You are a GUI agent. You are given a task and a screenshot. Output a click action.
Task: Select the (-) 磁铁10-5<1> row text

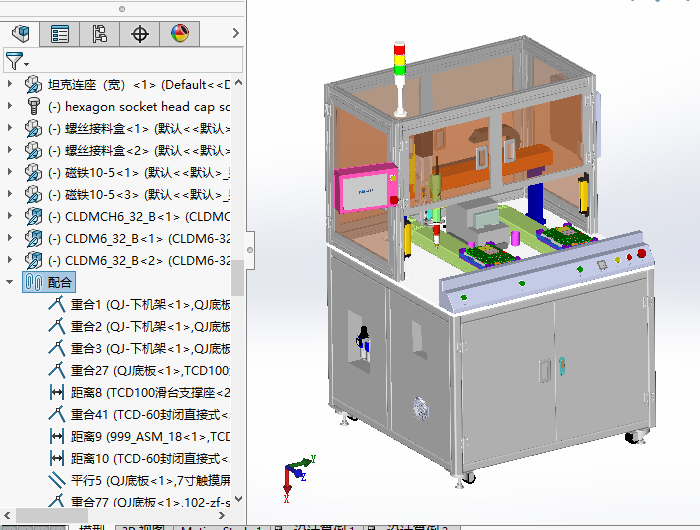coord(138,172)
